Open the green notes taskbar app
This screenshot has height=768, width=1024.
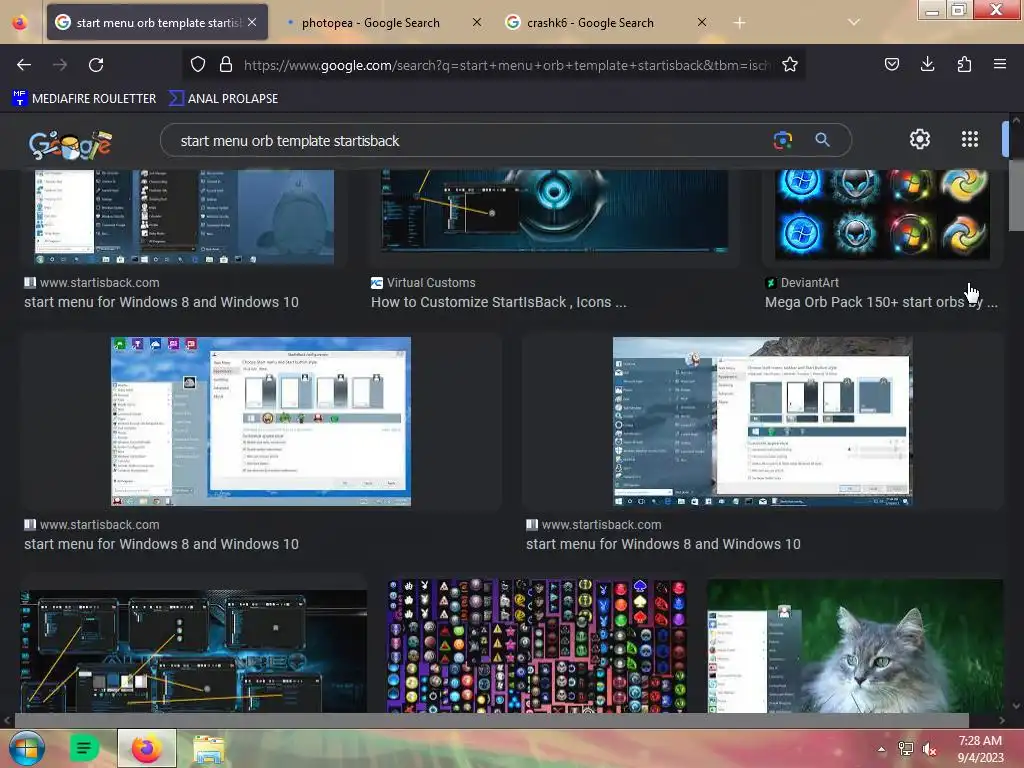[x=84, y=748]
